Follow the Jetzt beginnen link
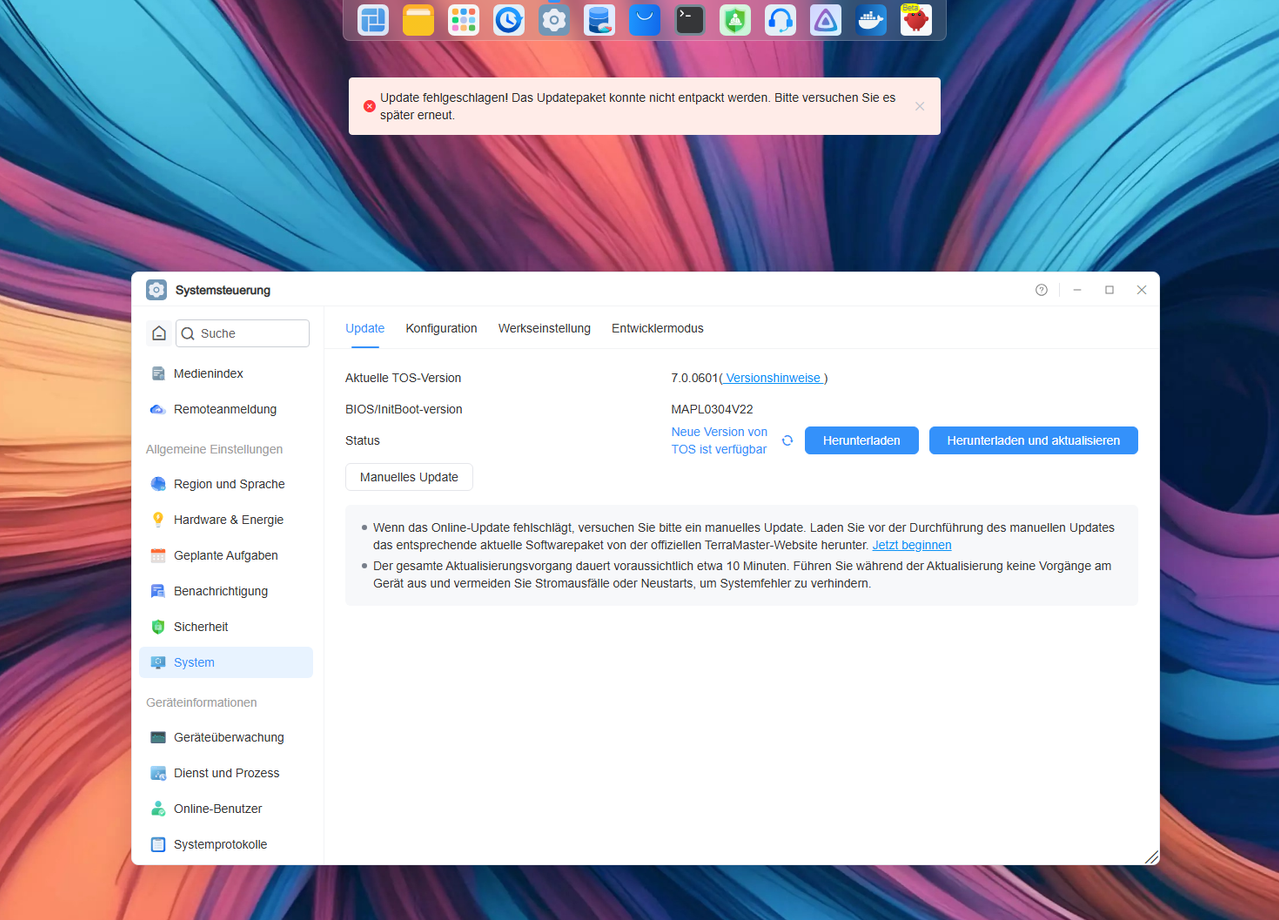 coord(912,545)
